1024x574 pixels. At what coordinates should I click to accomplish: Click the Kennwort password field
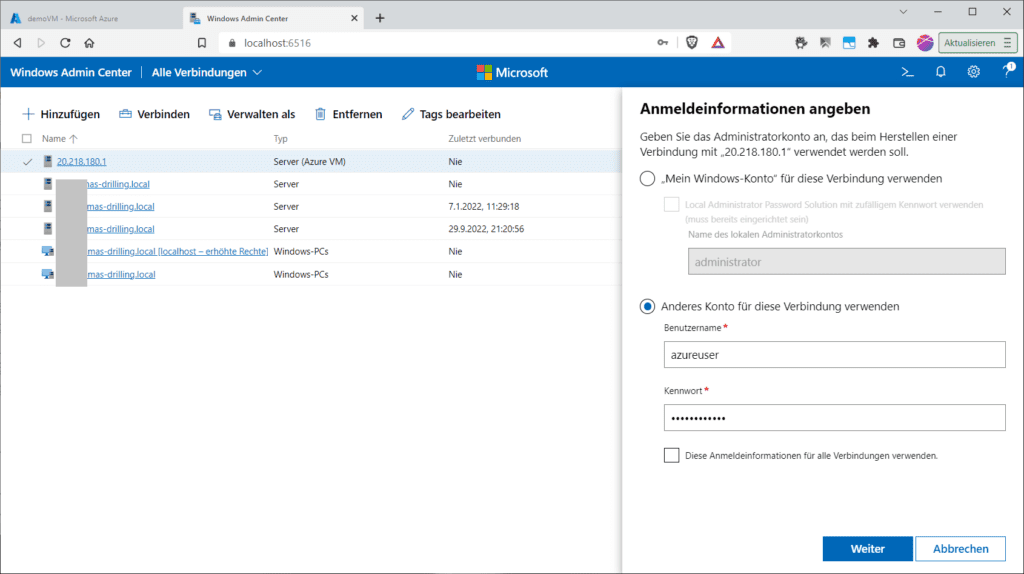coord(835,418)
